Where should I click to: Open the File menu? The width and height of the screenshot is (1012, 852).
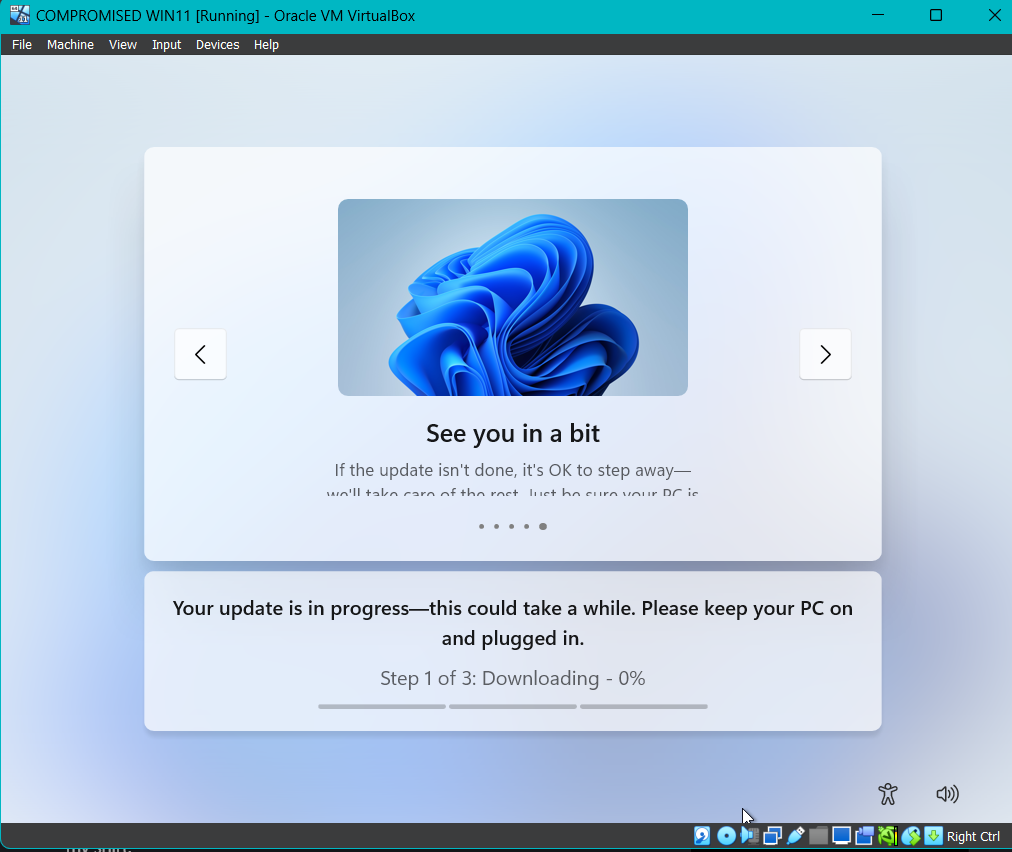[x=22, y=45]
